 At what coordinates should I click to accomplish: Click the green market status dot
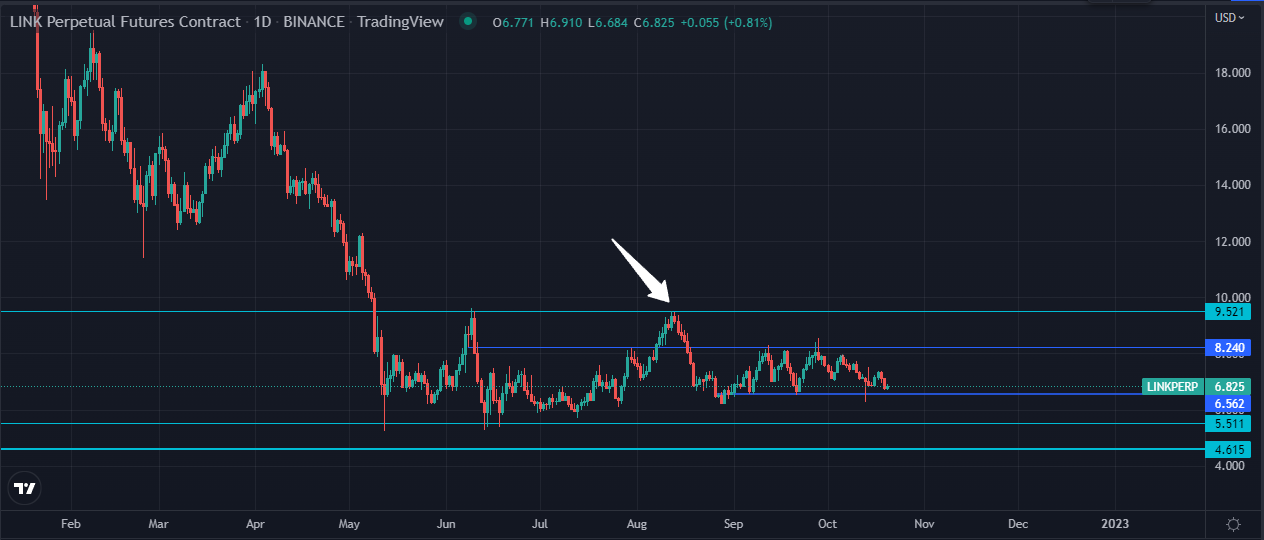(467, 22)
